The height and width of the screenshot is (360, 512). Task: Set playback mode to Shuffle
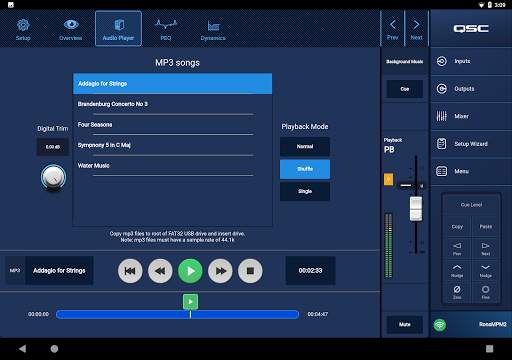click(x=305, y=169)
